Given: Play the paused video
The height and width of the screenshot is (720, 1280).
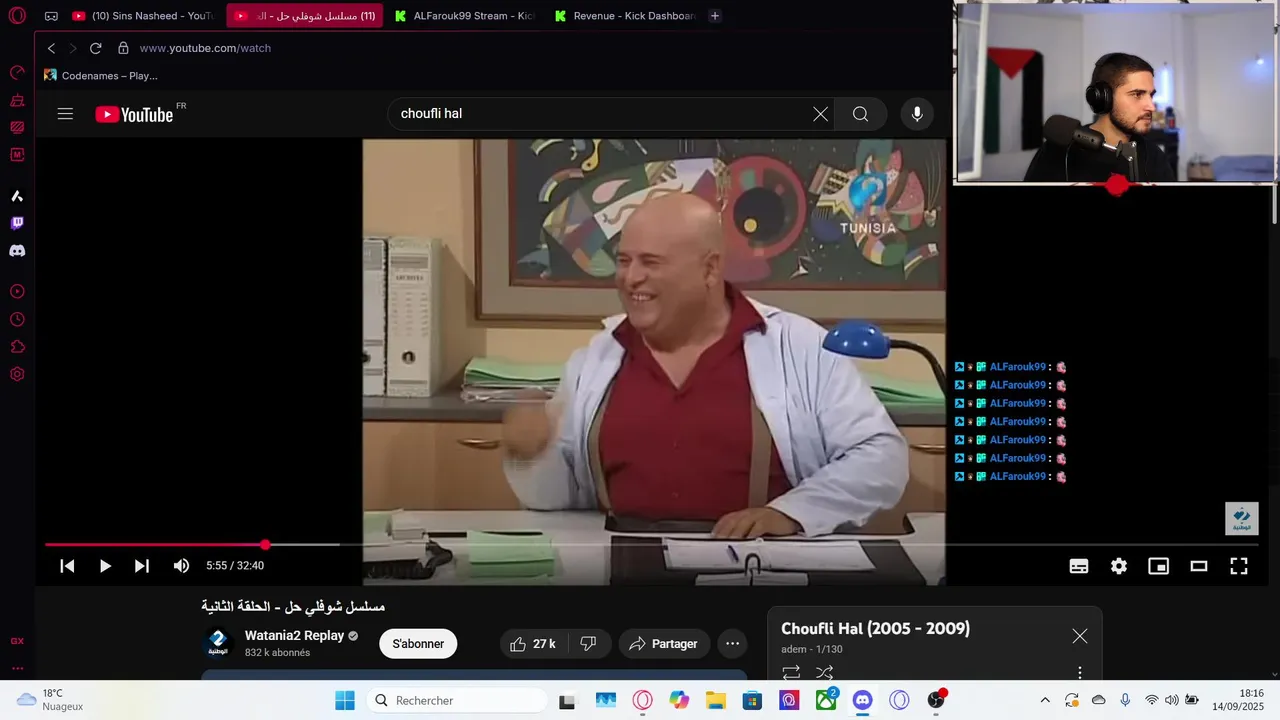Looking at the screenshot, I should (x=105, y=566).
